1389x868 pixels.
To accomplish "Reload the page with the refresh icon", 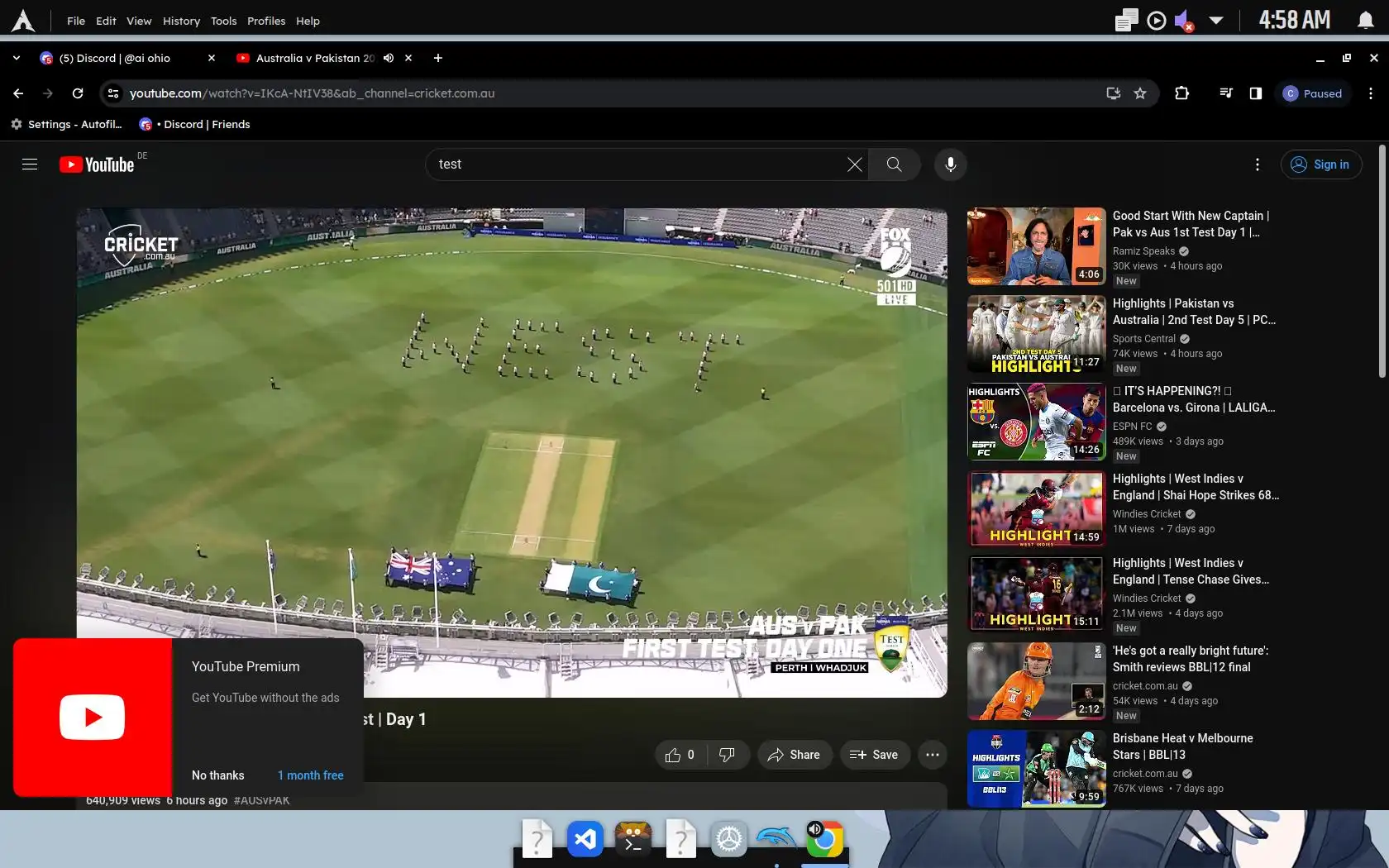I will pos(78,93).
